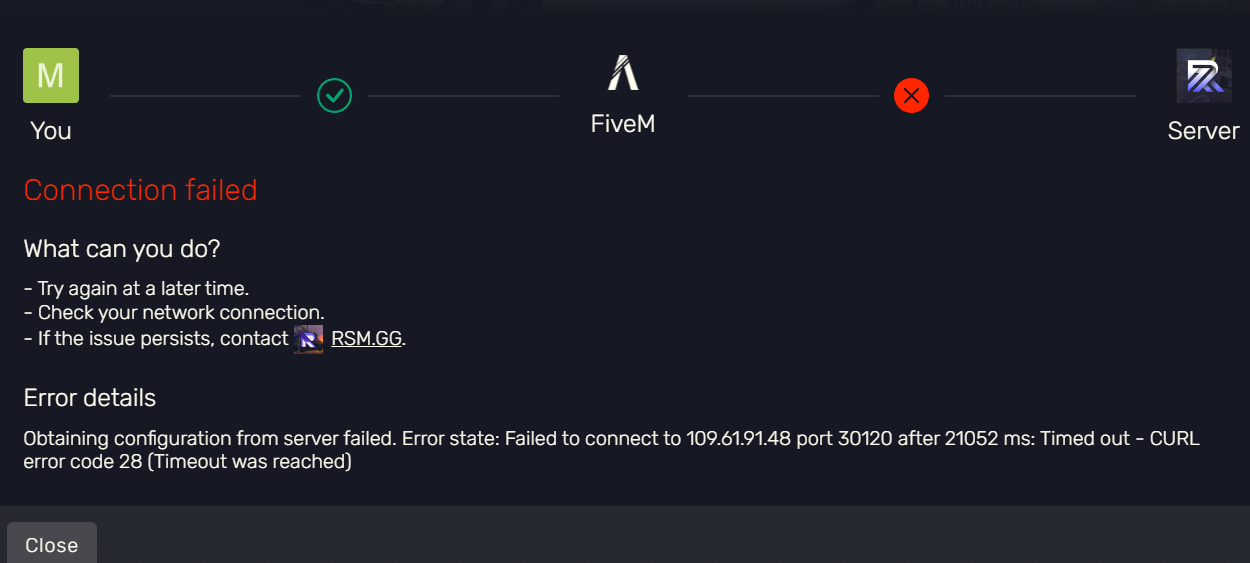Click the "FiveM" label under the logo
The width and height of the screenshot is (1250, 563).
click(623, 124)
